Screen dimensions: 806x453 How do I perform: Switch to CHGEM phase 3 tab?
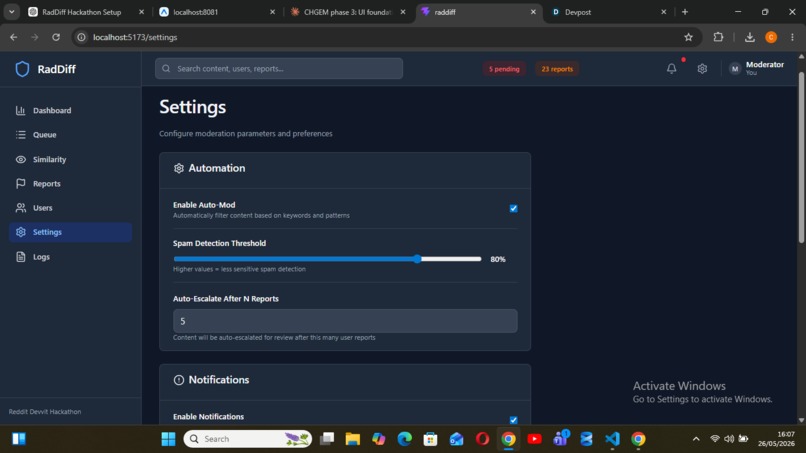point(347,12)
